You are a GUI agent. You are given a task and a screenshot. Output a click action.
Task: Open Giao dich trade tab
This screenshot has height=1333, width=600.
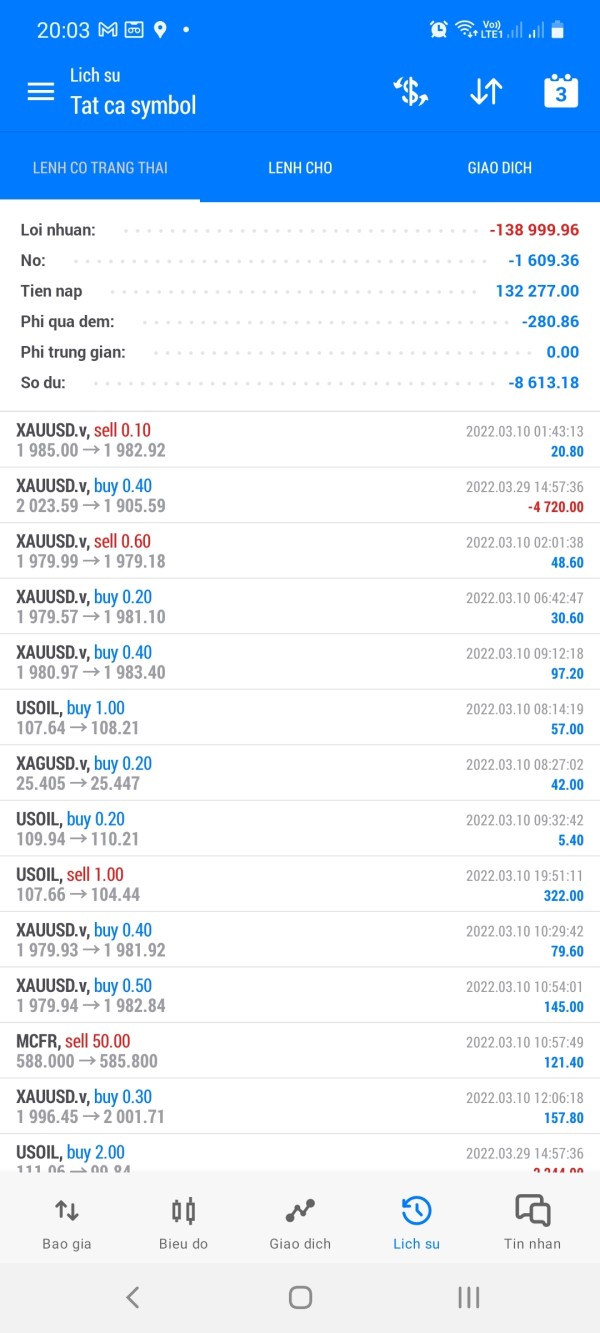[300, 1222]
